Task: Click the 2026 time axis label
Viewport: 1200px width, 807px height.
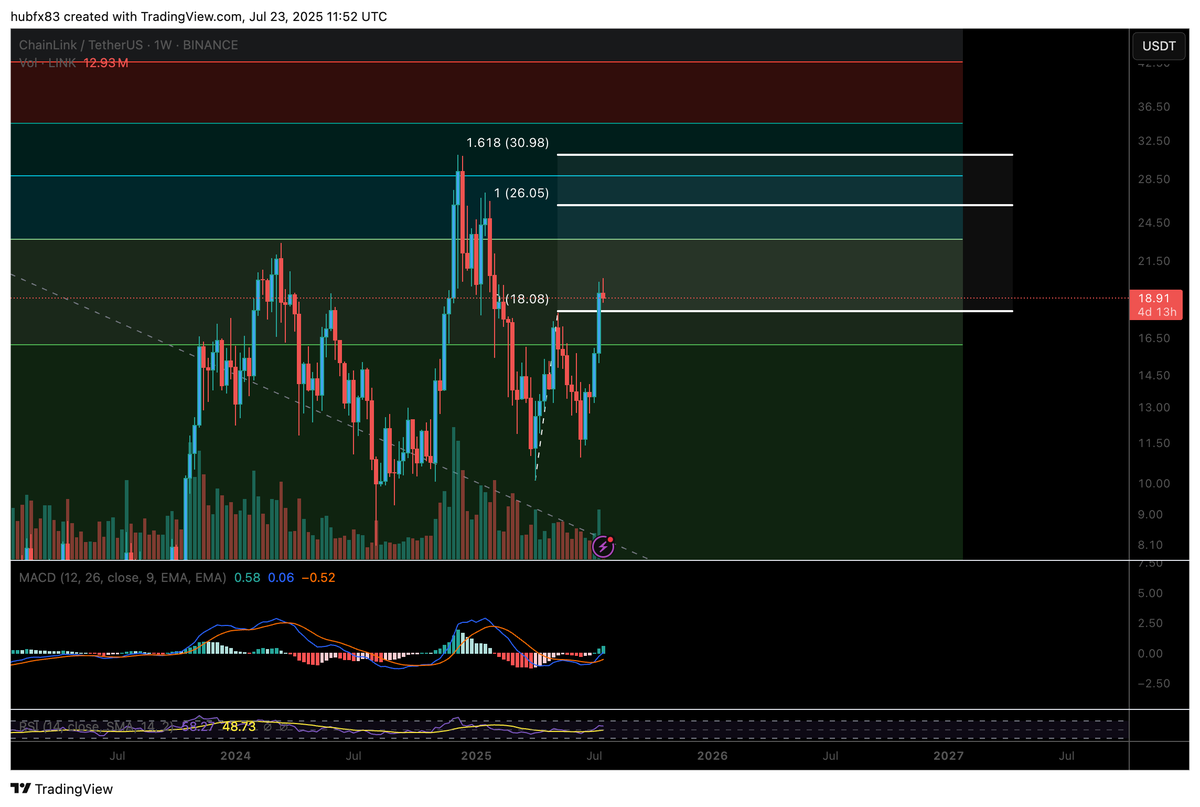Action: [712, 756]
